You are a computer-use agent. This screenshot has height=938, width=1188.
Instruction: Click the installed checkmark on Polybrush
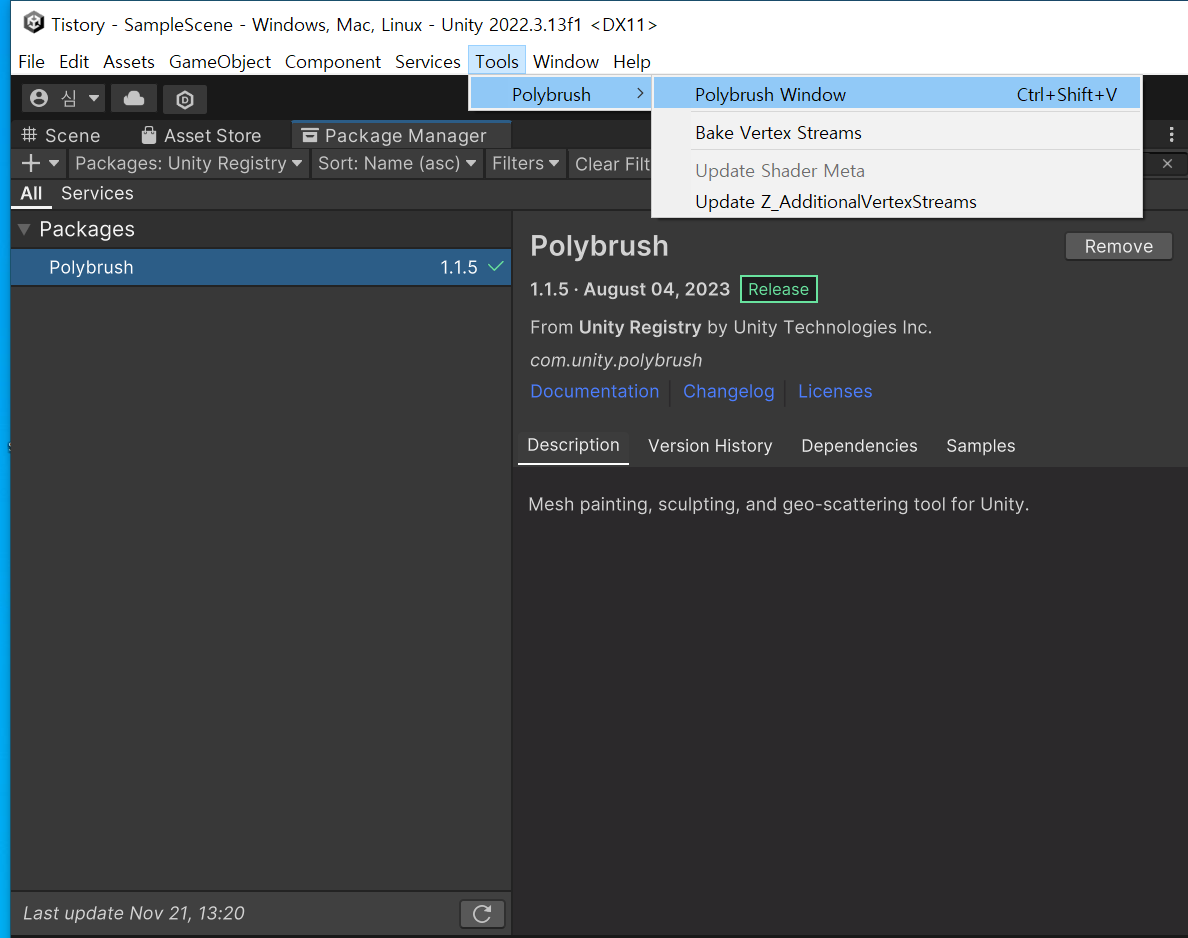tap(496, 267)
